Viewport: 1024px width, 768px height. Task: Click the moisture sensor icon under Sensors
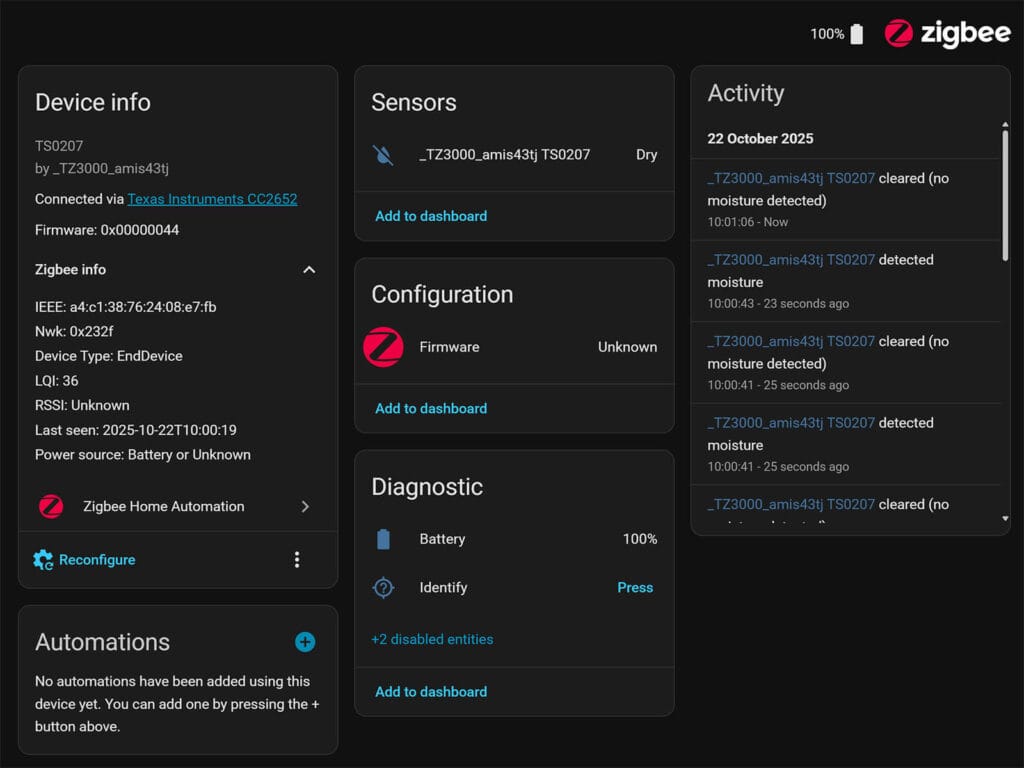(383, 155)
